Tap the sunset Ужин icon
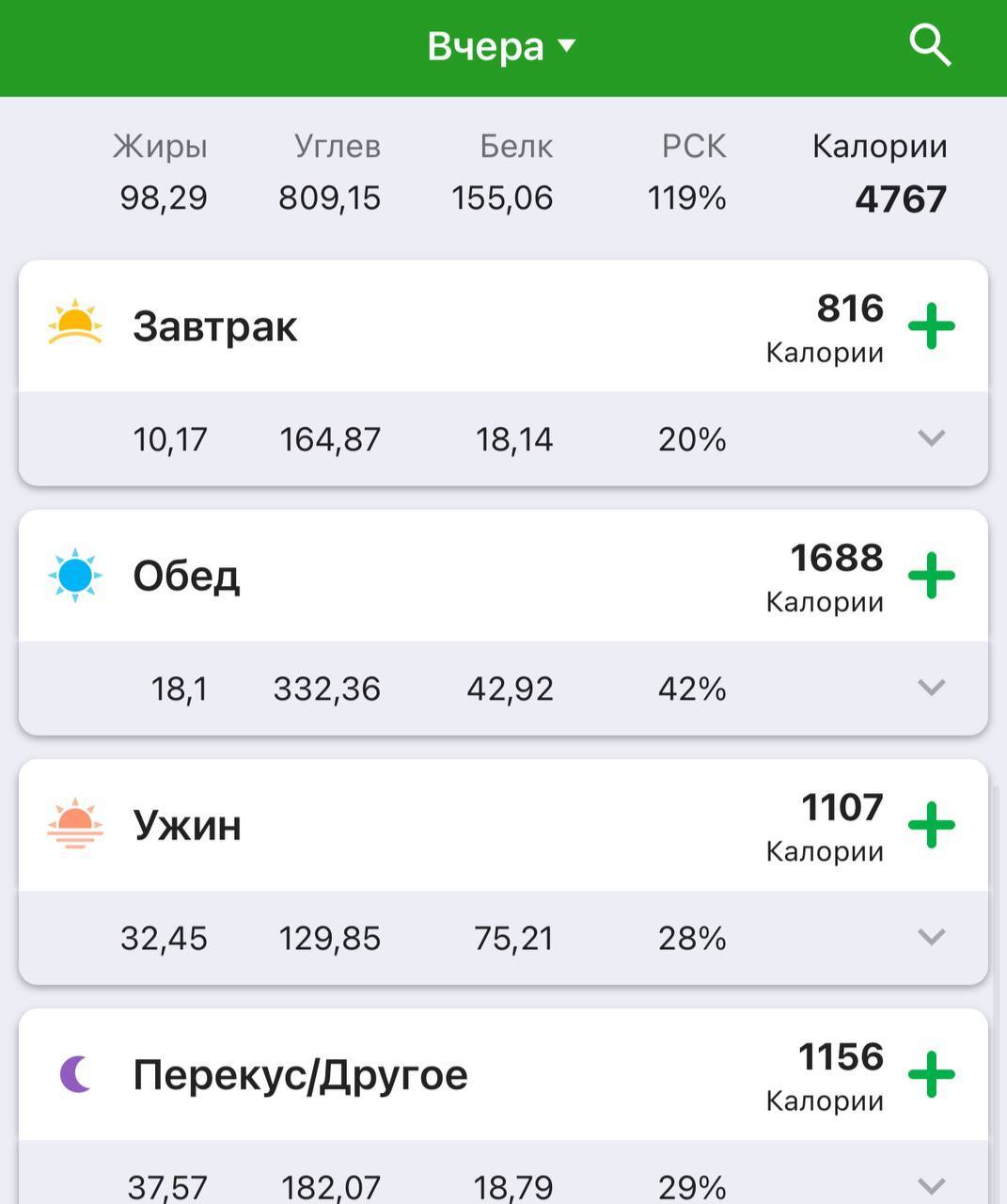Screen dimensions: 1007x1204 pos(75,824)
